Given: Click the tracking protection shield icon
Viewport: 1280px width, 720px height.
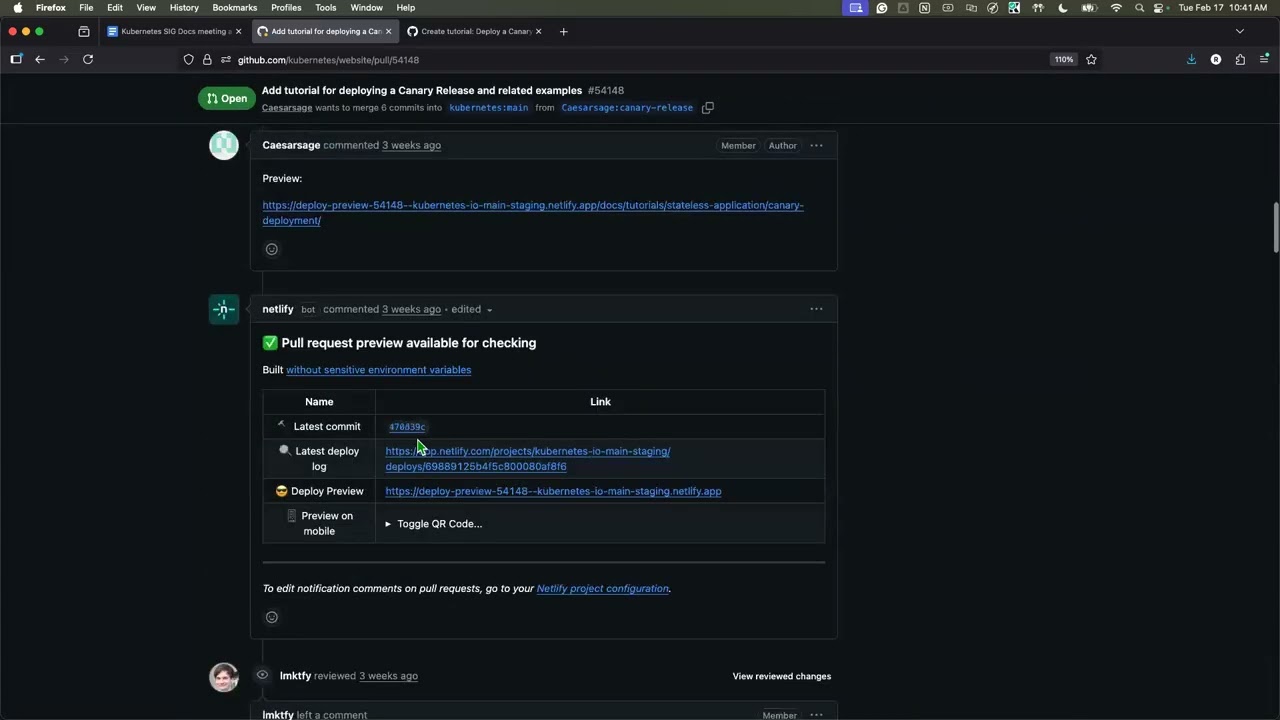Looking at the screenshot, I should coord(188,60).
